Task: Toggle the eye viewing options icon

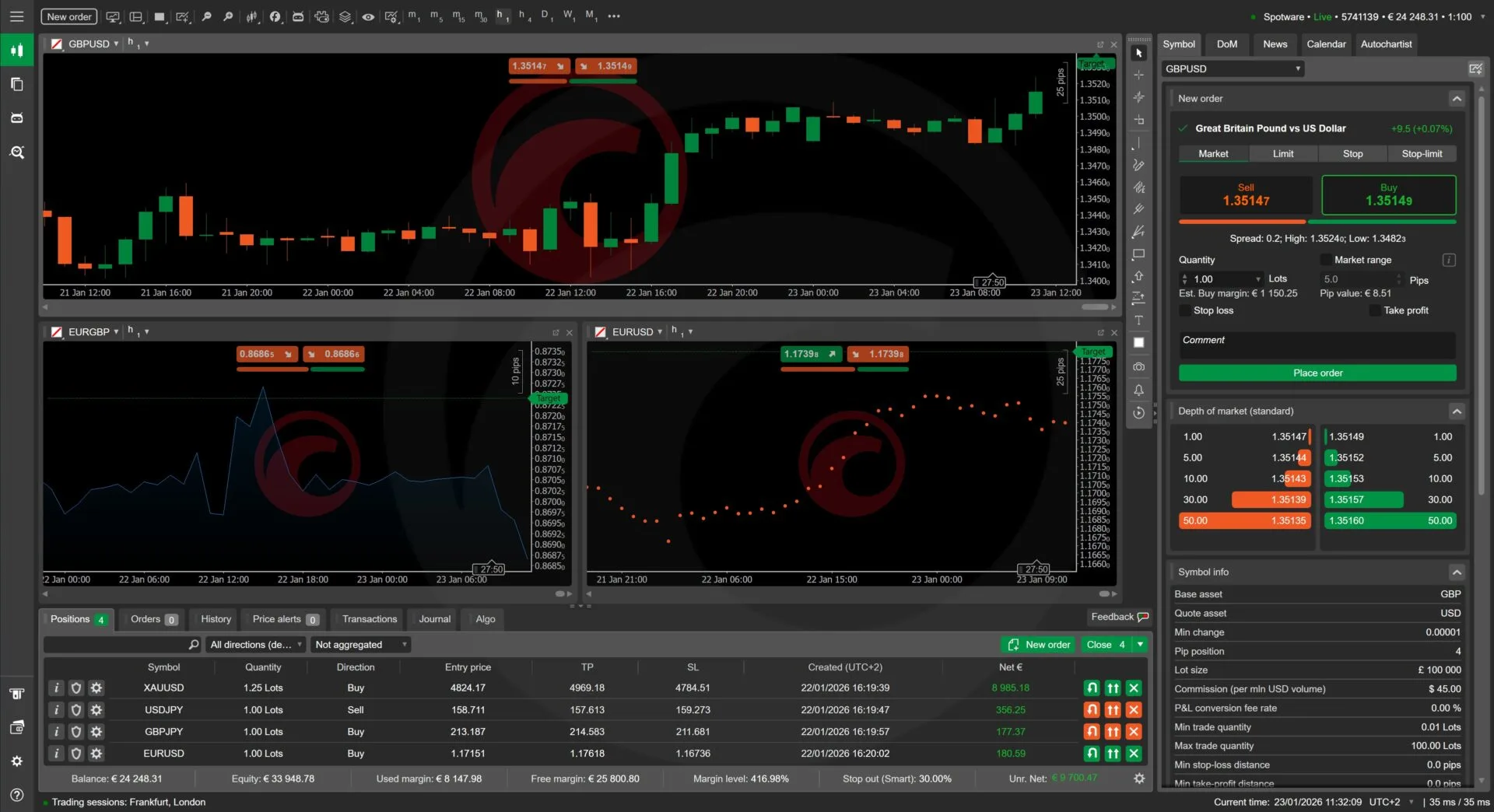Action: [368, 16]
